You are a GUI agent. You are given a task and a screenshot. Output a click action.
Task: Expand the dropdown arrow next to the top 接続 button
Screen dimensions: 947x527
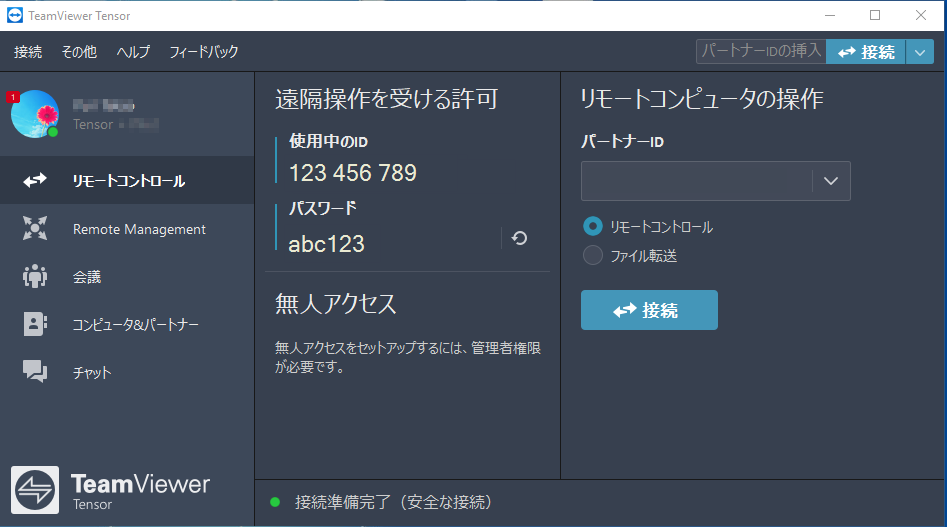(920, 52)
